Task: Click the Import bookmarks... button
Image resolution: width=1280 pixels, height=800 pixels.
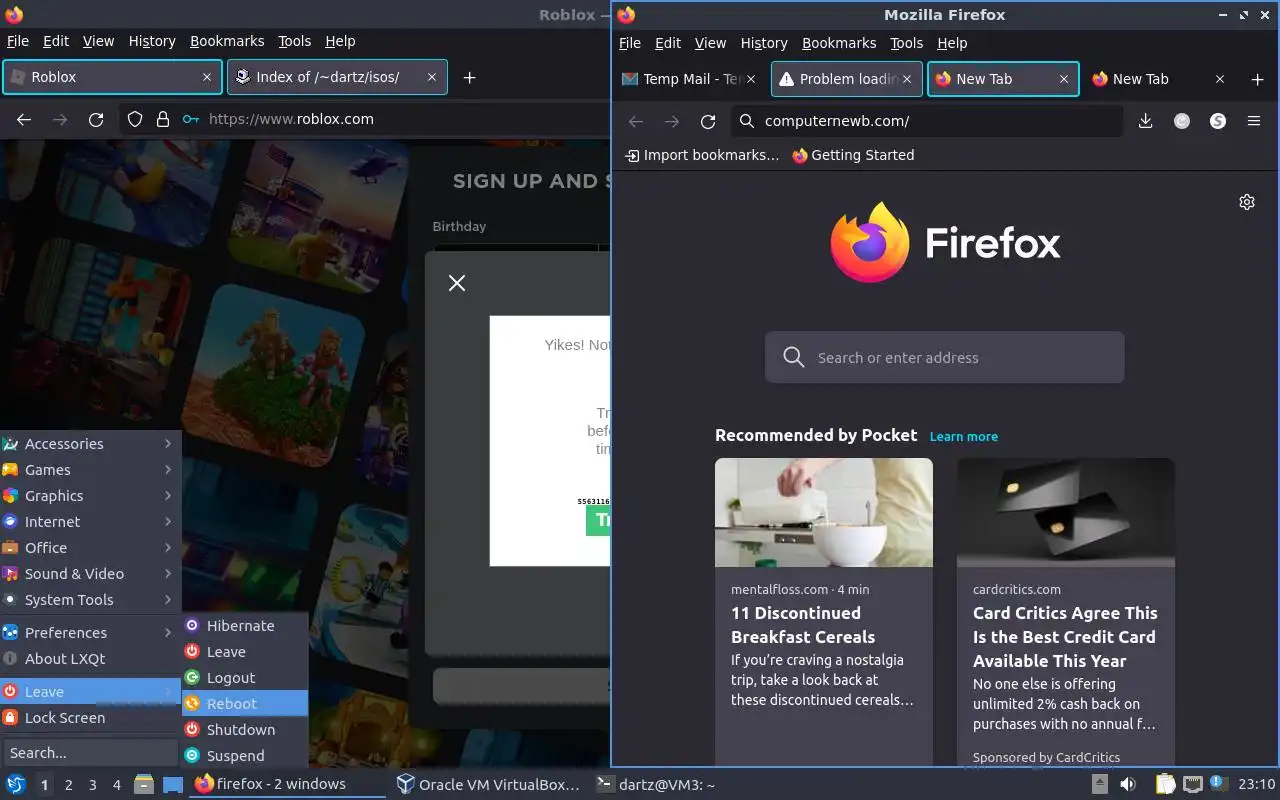Action: [x=701, y=155]
